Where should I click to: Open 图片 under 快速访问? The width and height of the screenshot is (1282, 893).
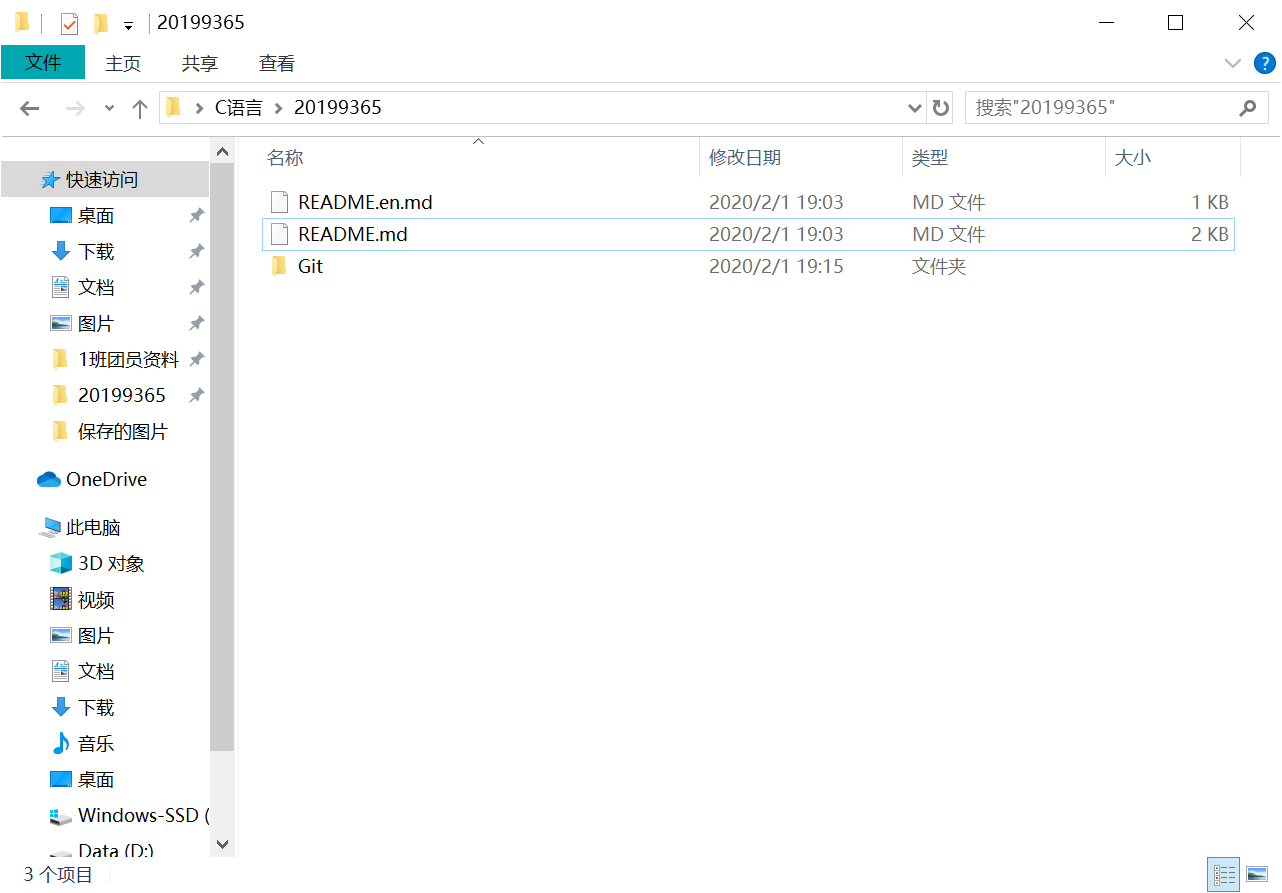click(x=96, y=324)
